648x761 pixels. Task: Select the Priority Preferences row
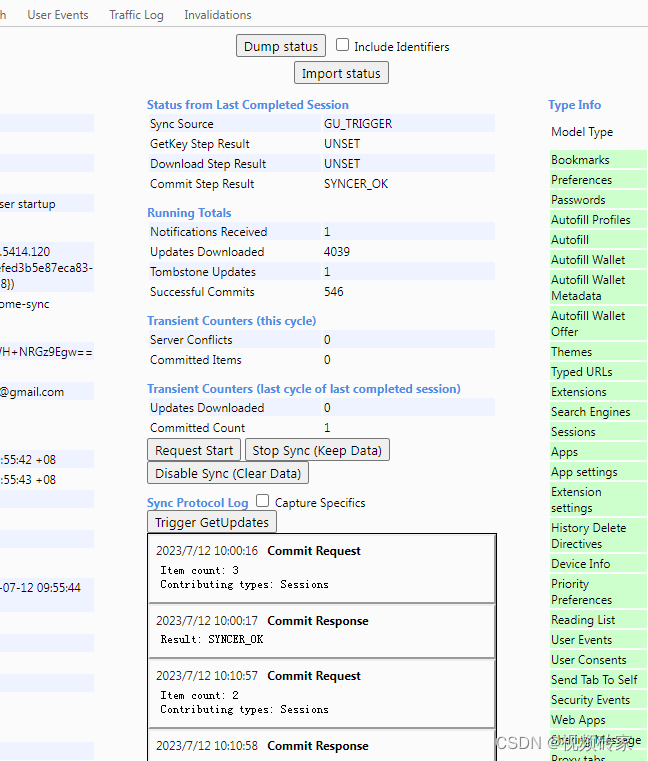point(598,591)
